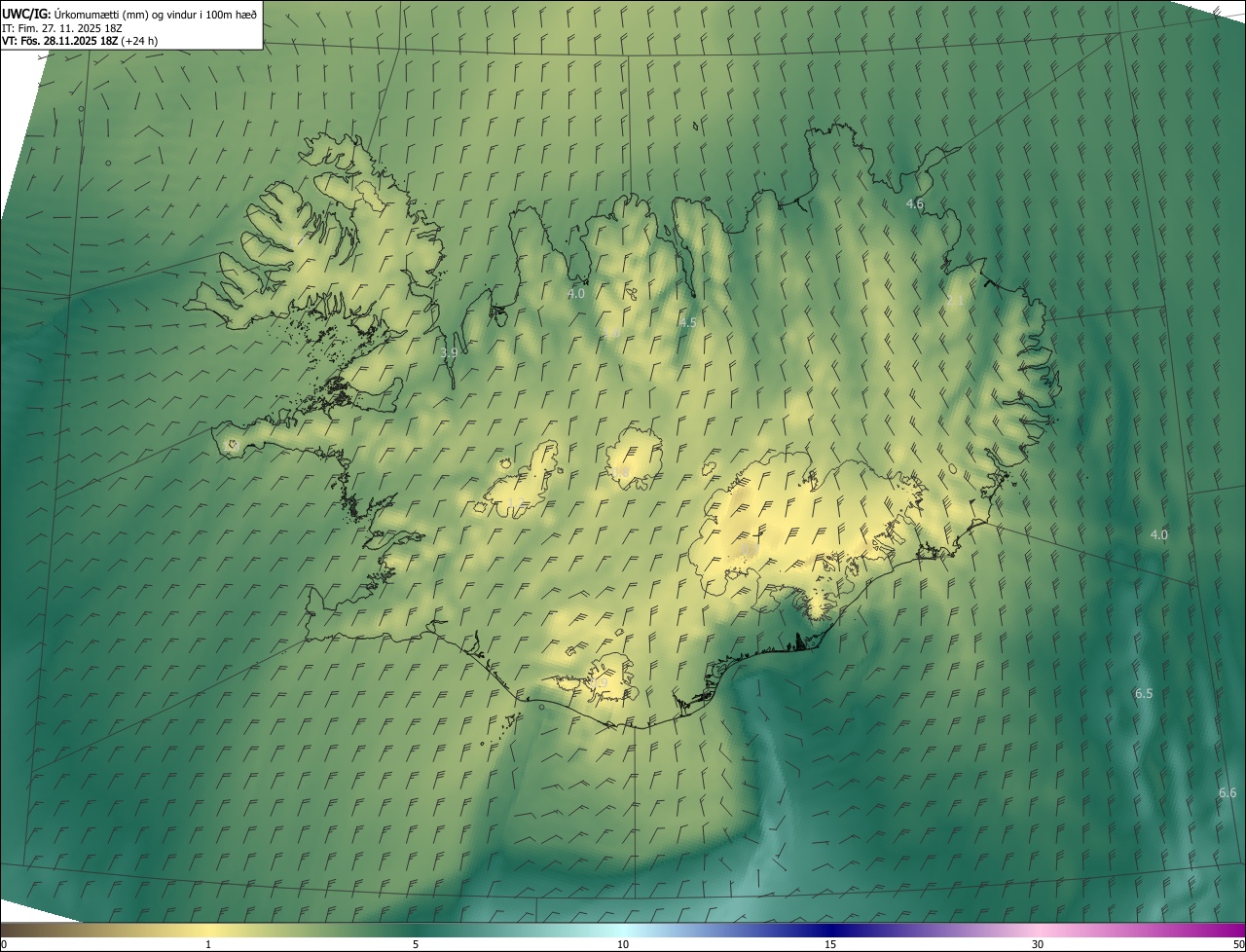
Task: Click the 4.0 label over northern Iceland
Action: point(575,293)
